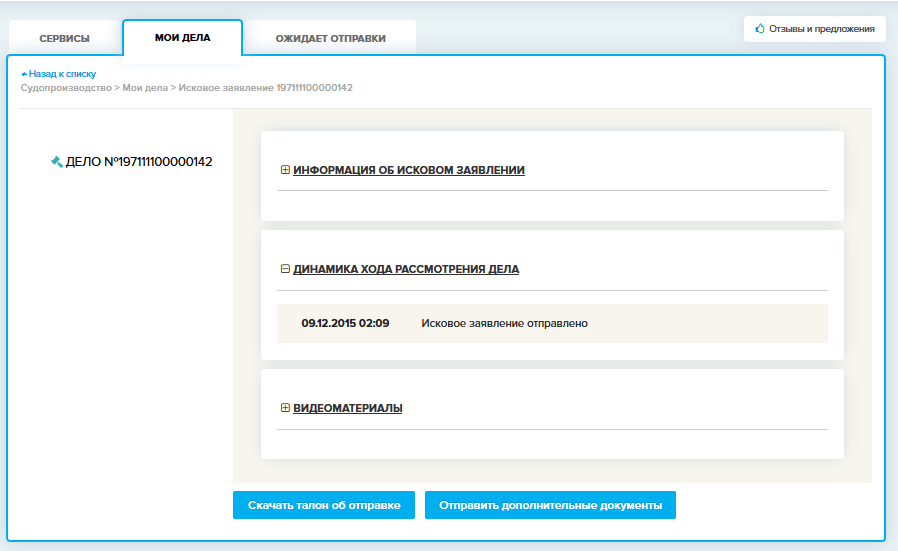Click the Судопроизводство breadcrumb
Screen dimensions: 898x551
[66, 88]
